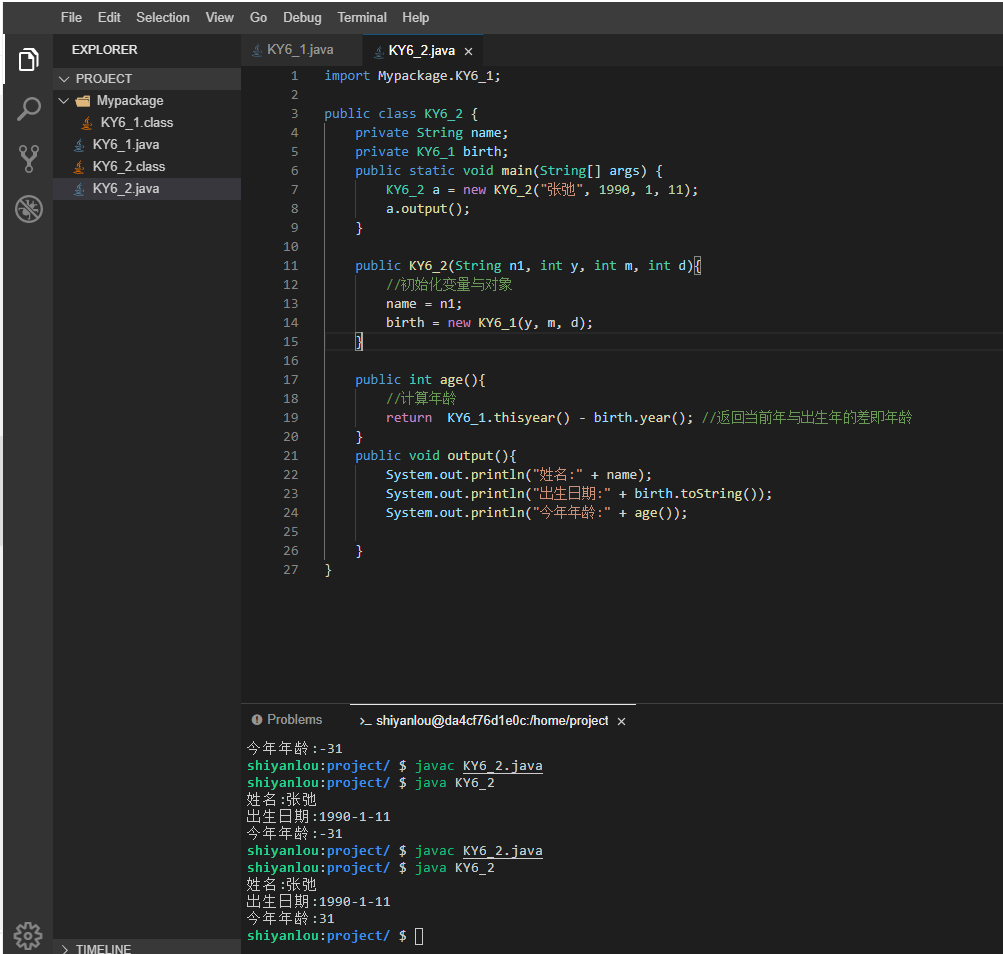Switch to the Problems panel tab

click(287, 720)
